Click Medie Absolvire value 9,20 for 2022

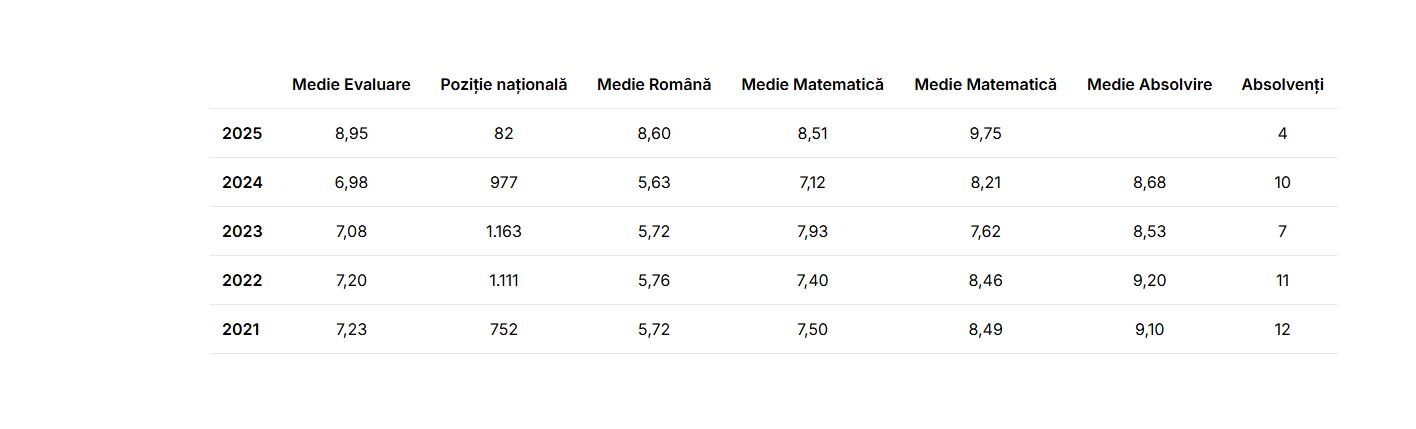(x=1149, y=281)
